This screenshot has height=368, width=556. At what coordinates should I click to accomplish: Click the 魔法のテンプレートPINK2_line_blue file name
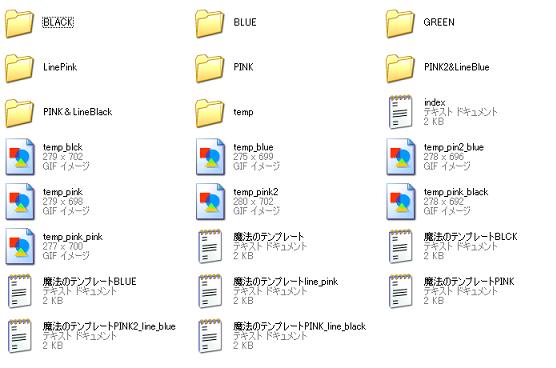click(x=109, y=326)
